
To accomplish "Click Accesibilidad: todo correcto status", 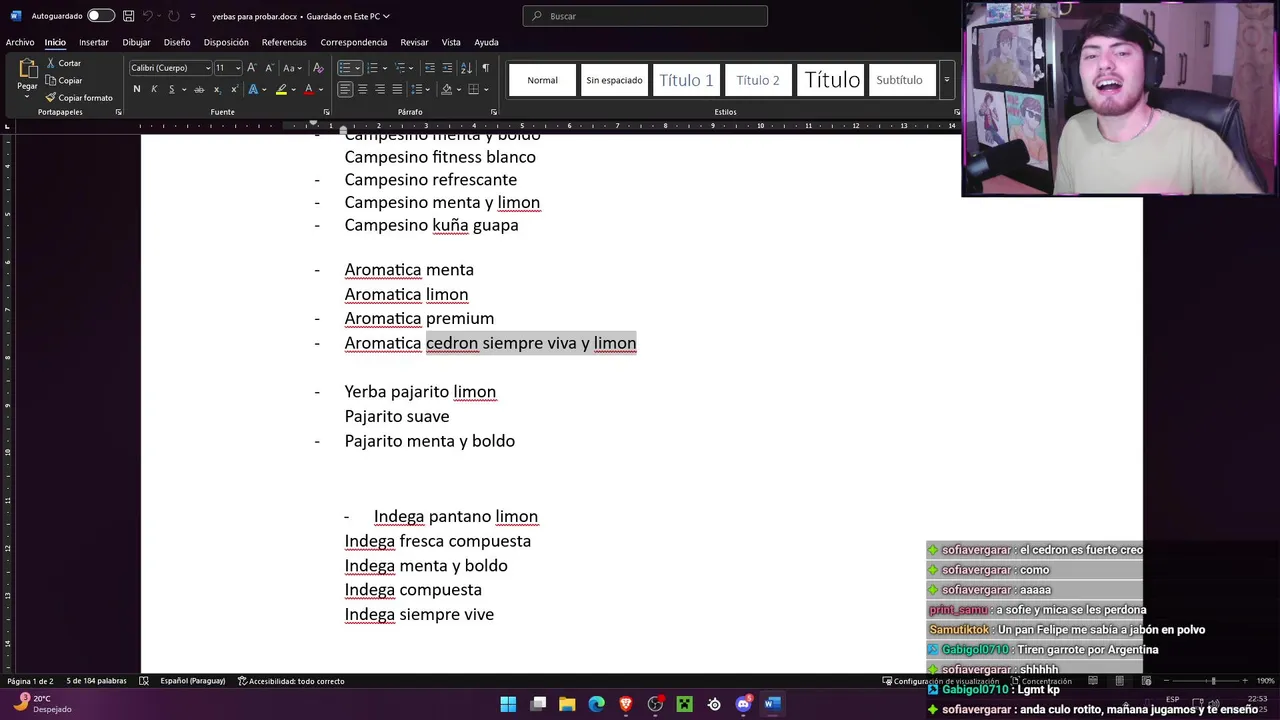I will click(x=291, y=681).
